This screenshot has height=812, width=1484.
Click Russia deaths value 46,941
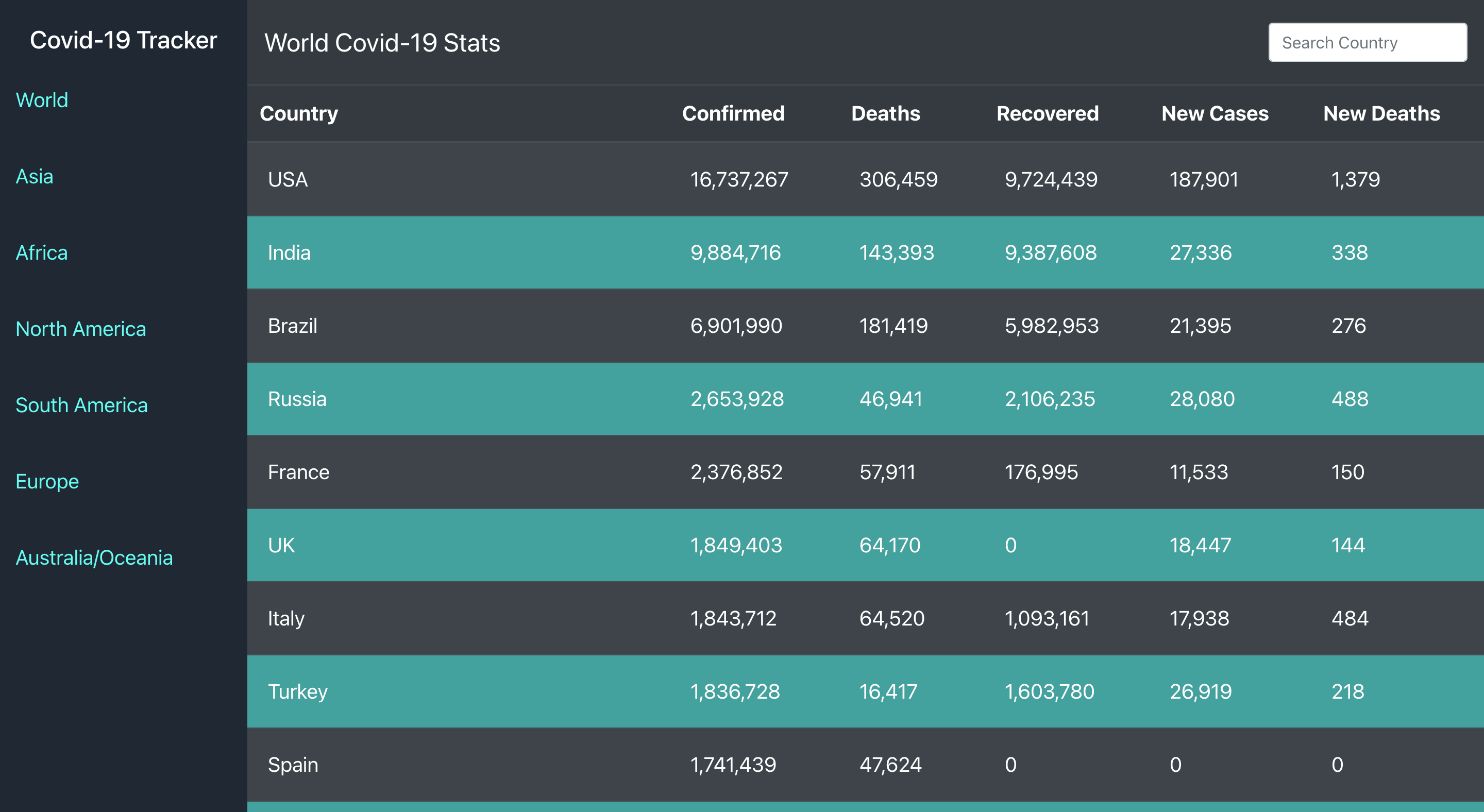(x=891, y=399)
